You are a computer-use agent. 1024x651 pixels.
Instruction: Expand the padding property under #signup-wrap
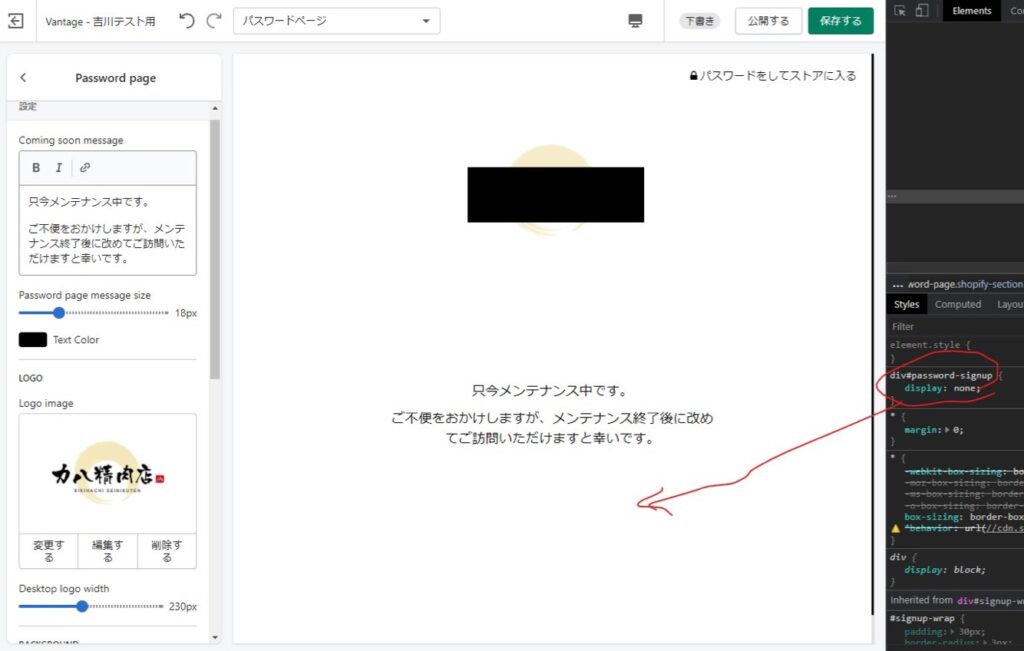pos(951,632)
